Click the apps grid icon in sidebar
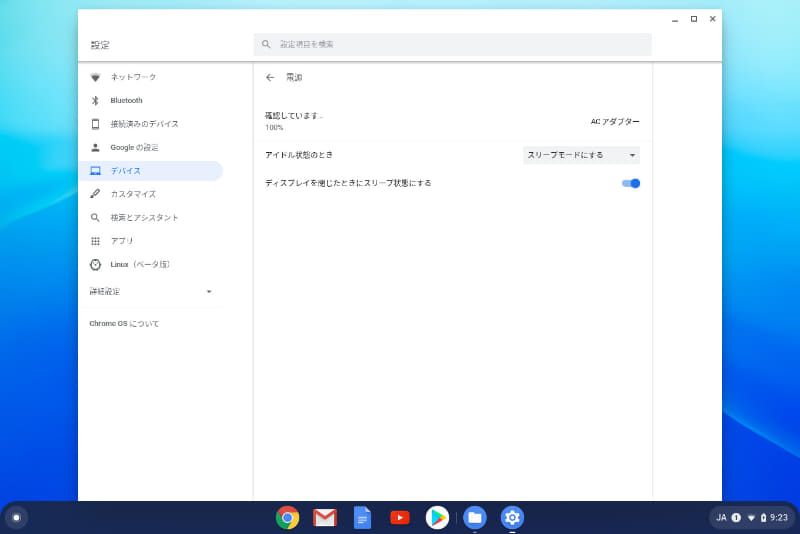800x534 pixels. pyautogui.click(x=95, y=241)
